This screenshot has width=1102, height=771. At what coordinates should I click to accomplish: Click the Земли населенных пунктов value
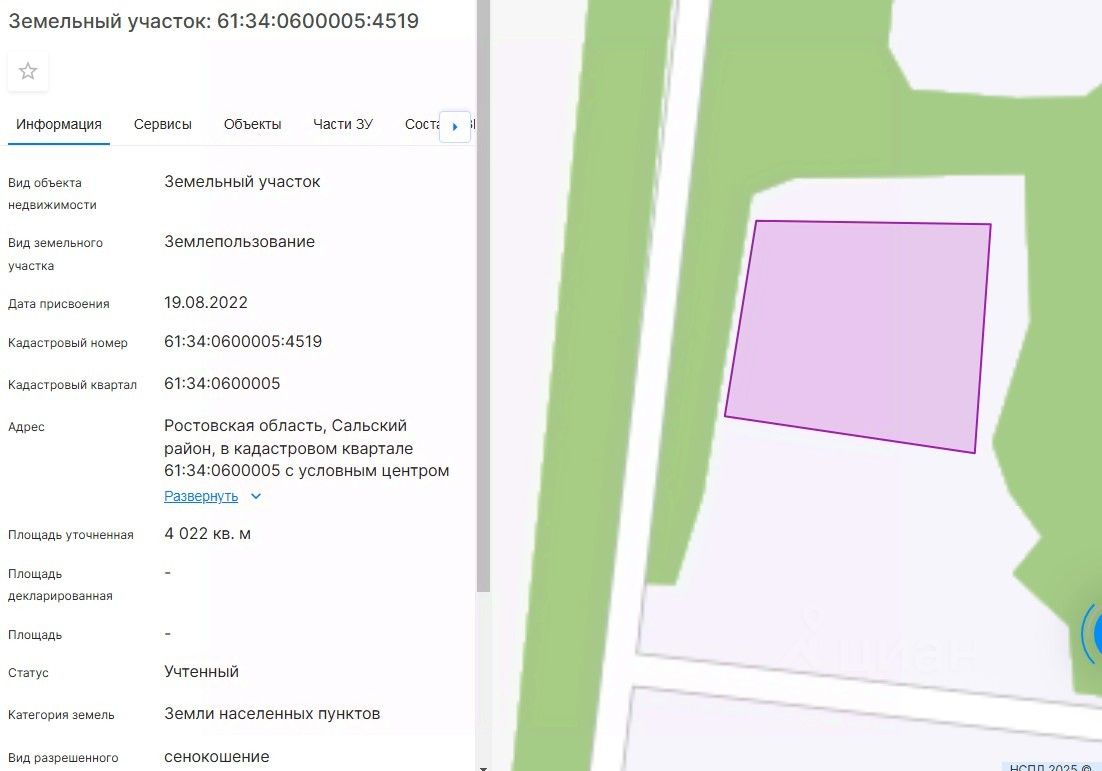[x=272, y=714]
